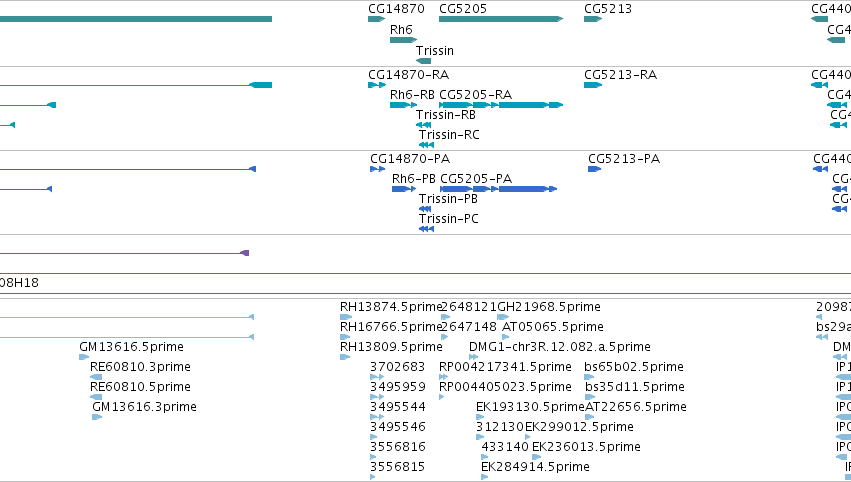Select the Rh6-PB protein glyph
Image resolution: width=851 pixels, height=482 pixels.
(x=404, y=189)
